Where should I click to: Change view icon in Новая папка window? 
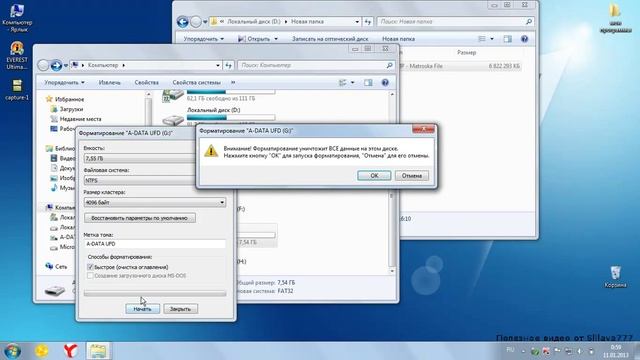[482, 39]
